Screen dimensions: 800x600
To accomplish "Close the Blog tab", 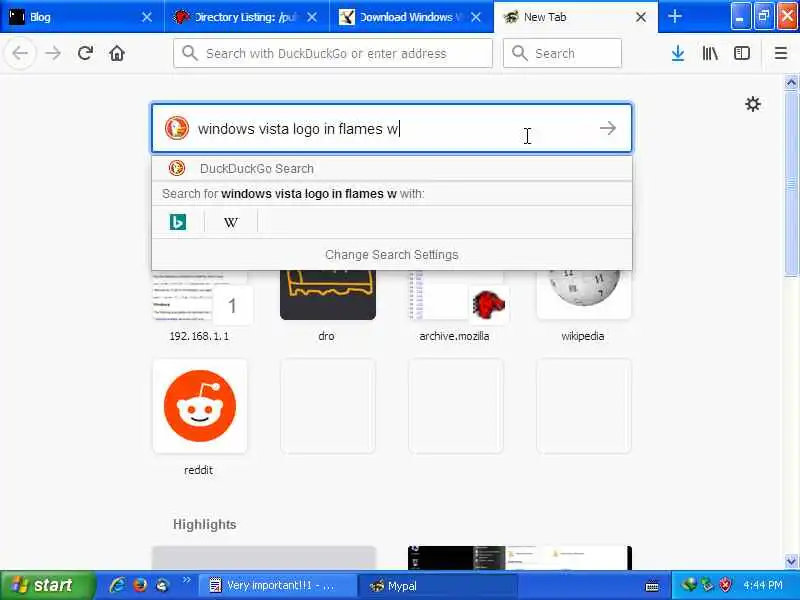I will coord(147,17).
